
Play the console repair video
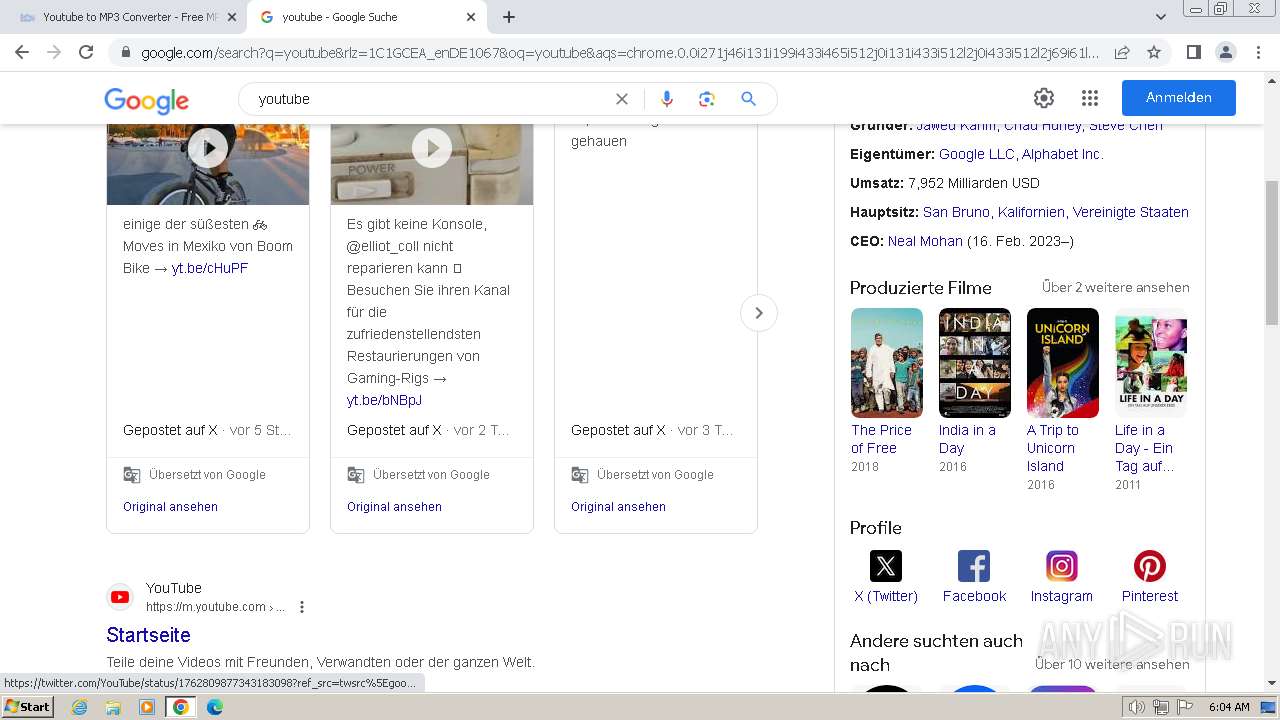[432, 148]
